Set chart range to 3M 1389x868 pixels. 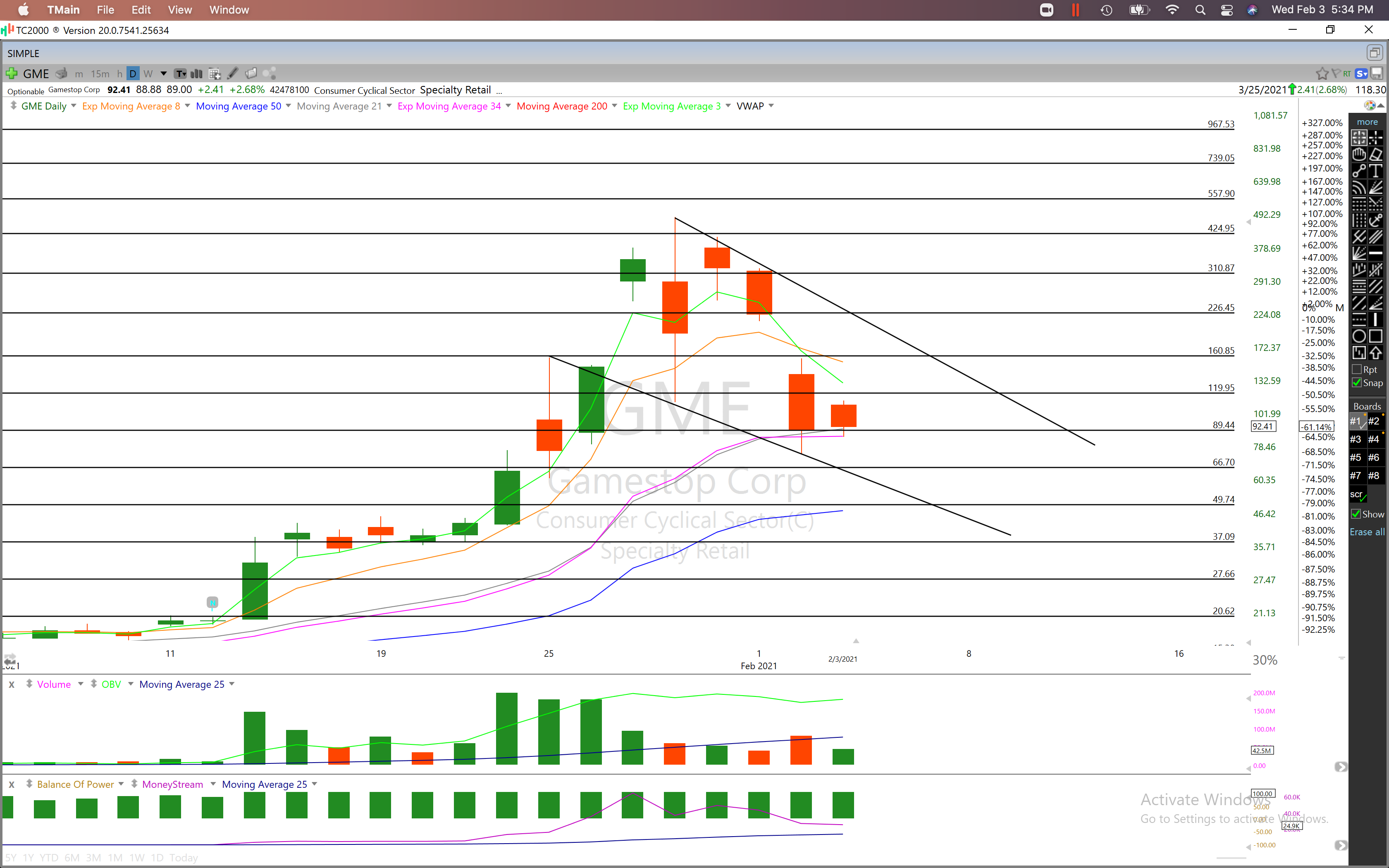pos(93,857)
